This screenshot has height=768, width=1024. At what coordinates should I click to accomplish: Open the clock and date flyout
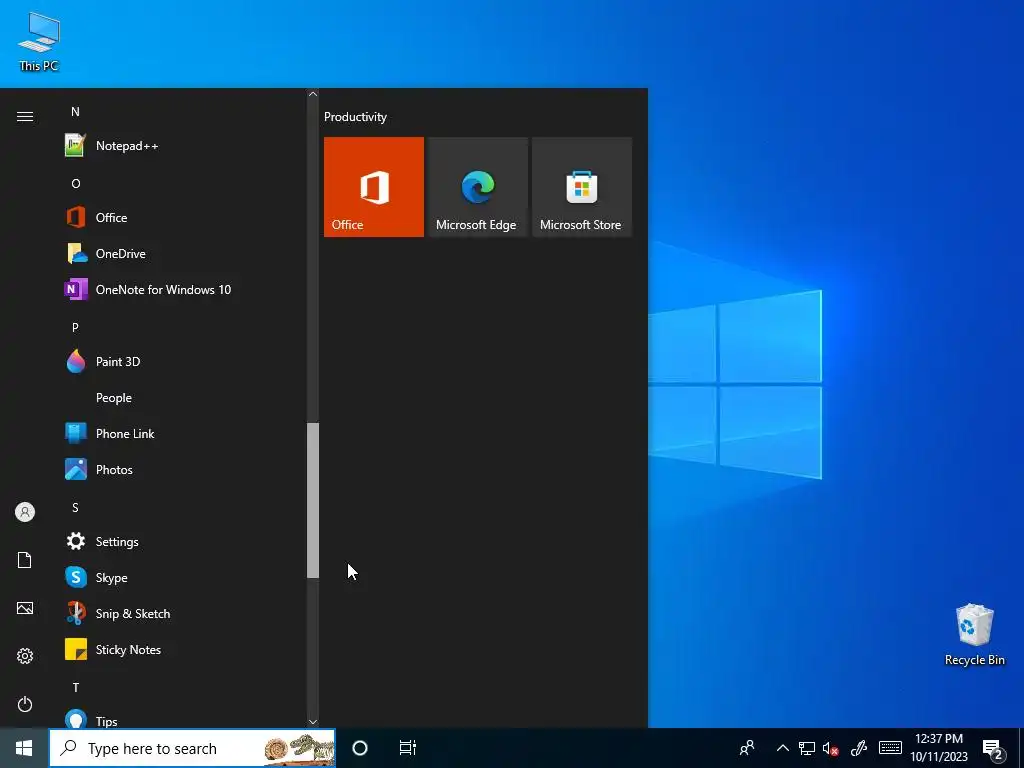[939, 748]
